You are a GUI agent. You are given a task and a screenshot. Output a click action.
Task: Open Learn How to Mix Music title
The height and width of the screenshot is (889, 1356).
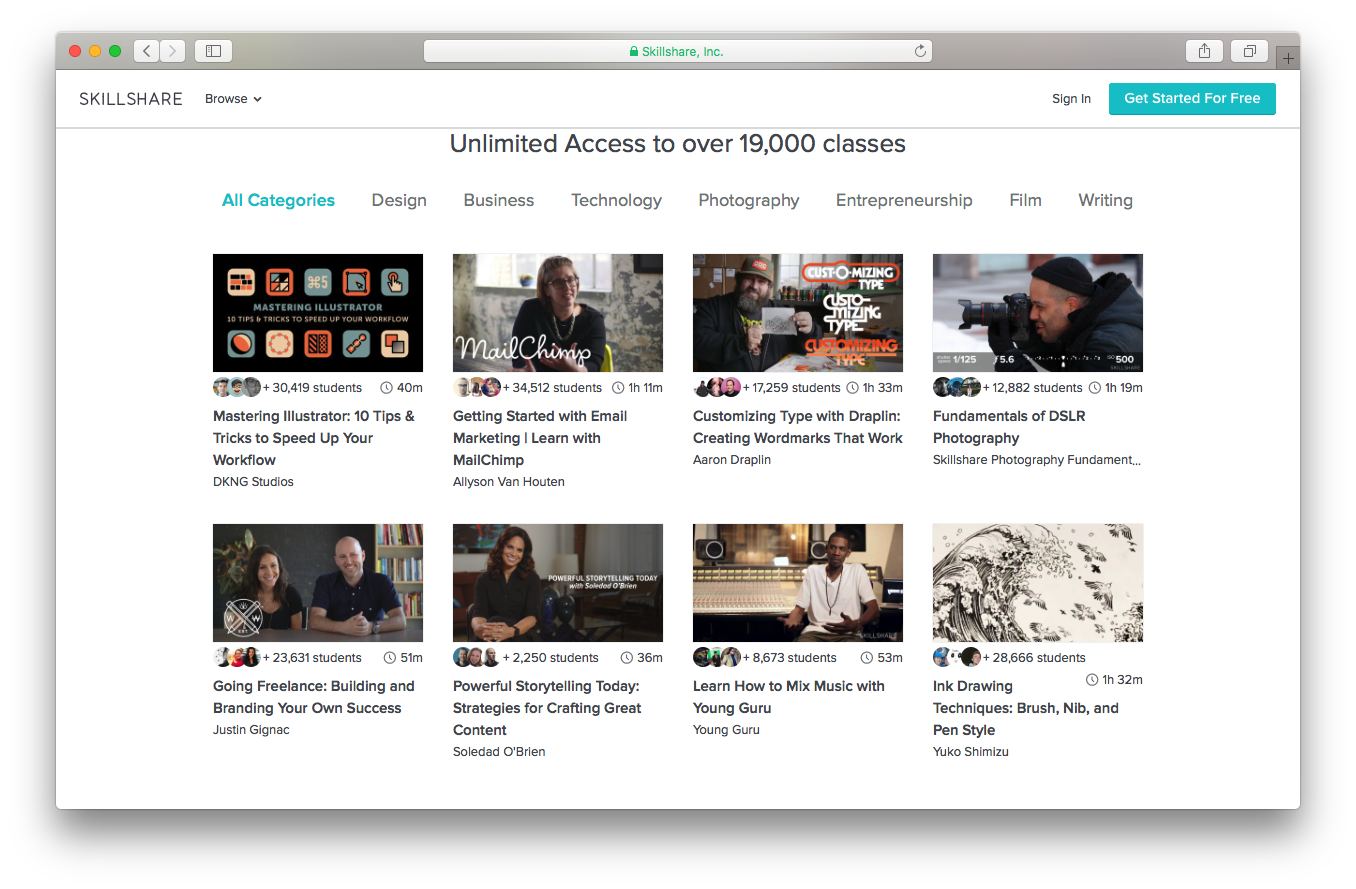click(789, 697)
